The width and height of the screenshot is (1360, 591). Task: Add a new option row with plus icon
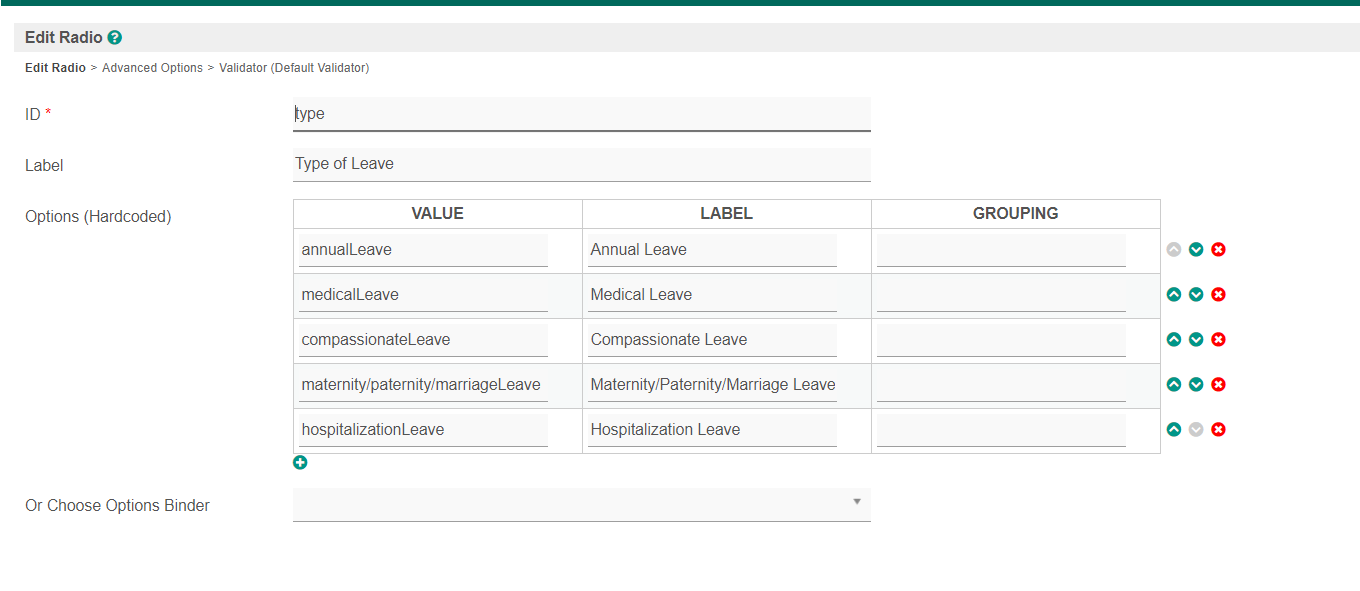tap(300, 462)
